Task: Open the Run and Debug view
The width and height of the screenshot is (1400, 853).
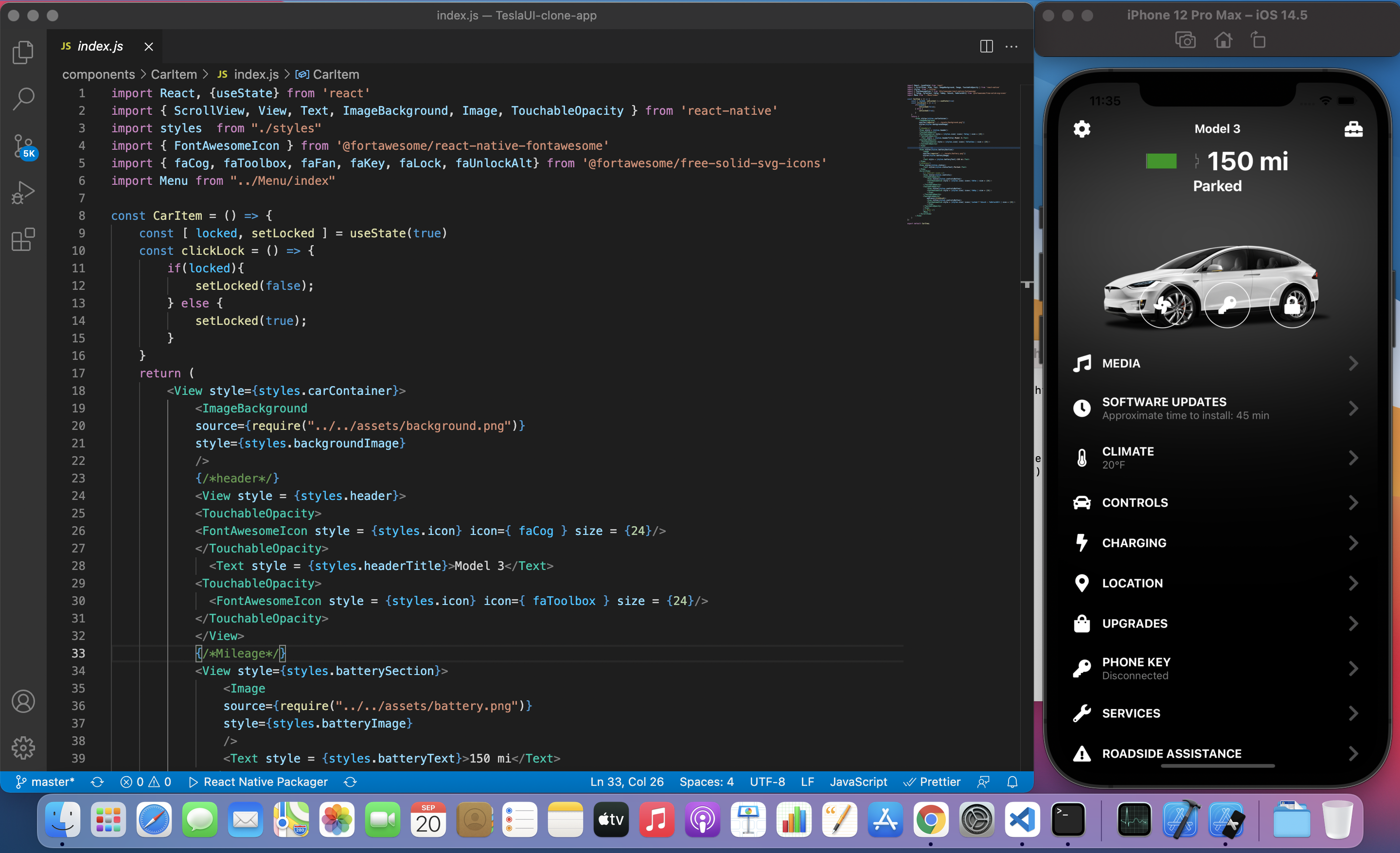Action: coord(23,193)
